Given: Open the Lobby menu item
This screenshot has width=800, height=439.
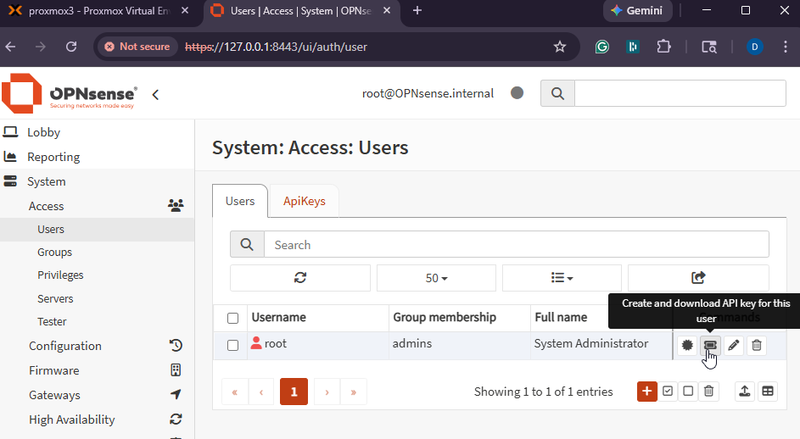Looking at the screenshot, I should pyautogui.click(x=97, y=132).
